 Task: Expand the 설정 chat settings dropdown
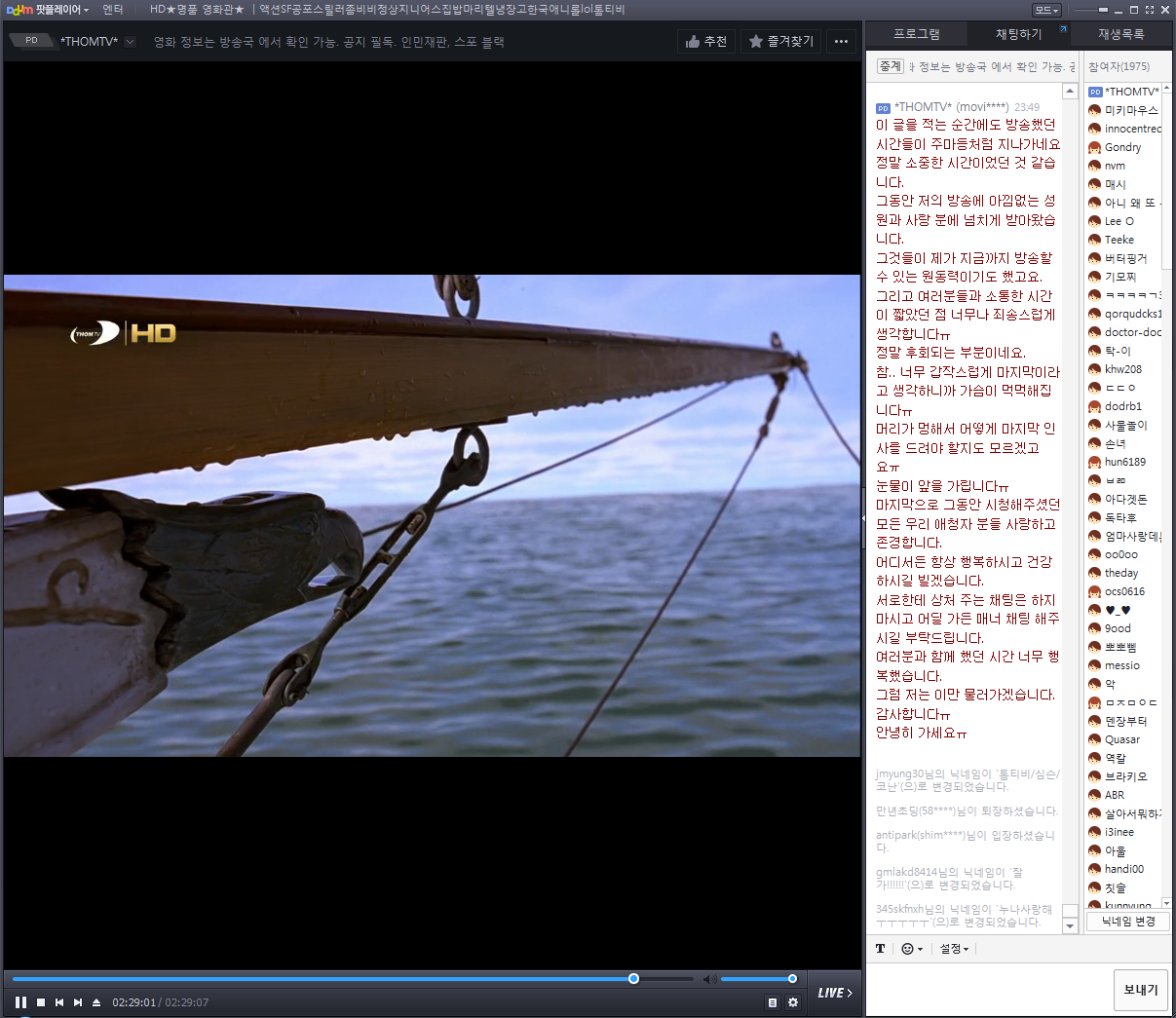click(x=954, y=949)
